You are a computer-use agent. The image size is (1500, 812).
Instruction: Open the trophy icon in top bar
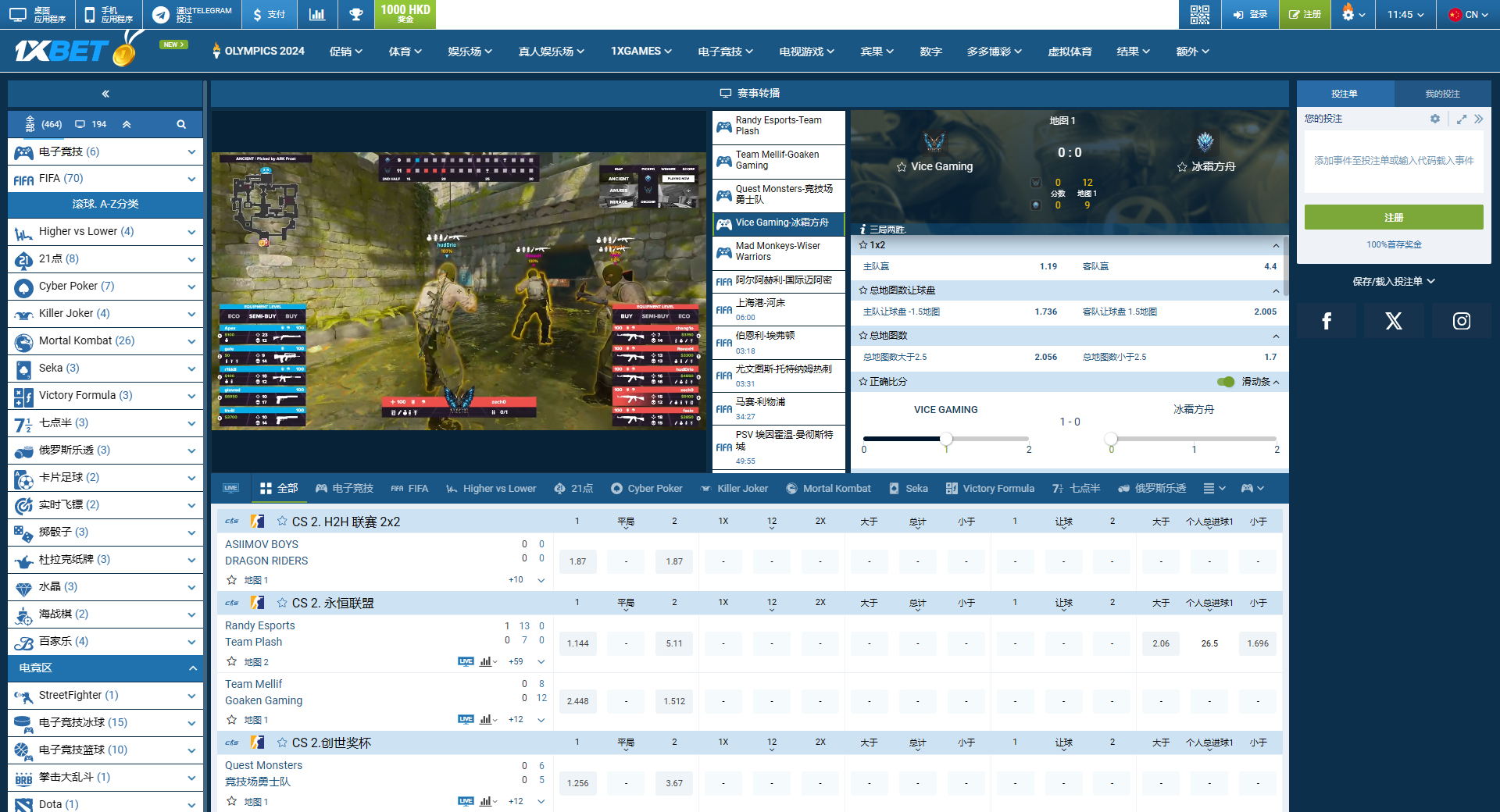click(356, 14)
